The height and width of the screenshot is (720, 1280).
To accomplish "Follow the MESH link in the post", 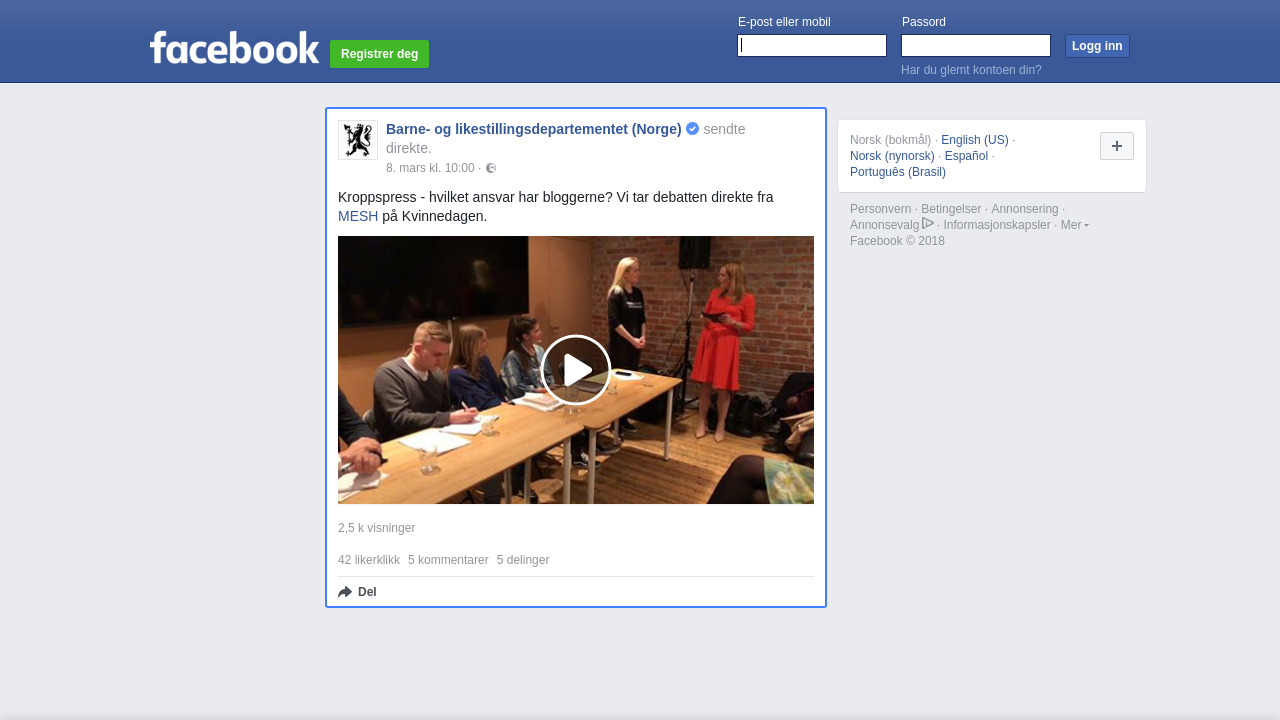I will [x=358, y=216].
